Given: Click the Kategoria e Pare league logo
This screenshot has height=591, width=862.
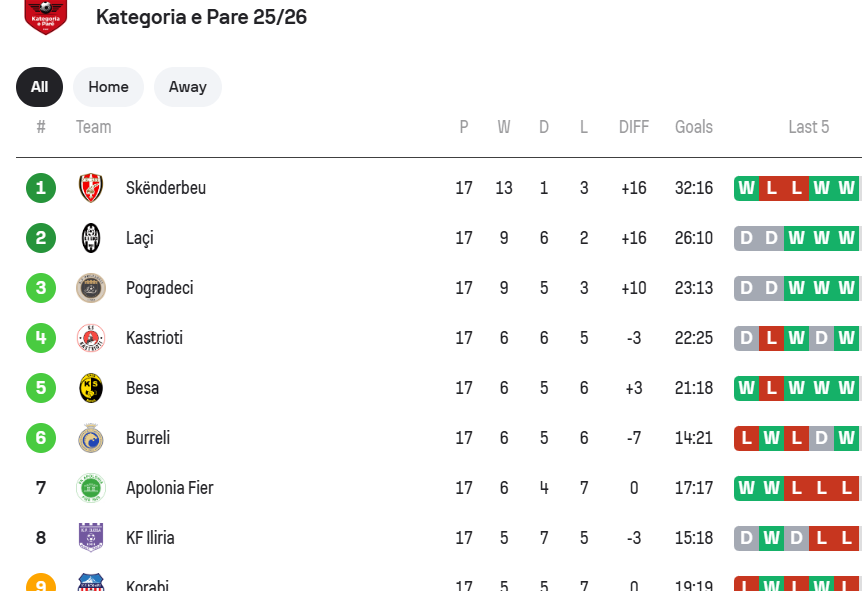Looking at the screenshot, I should pyautogui.click(x=45, y=17).
